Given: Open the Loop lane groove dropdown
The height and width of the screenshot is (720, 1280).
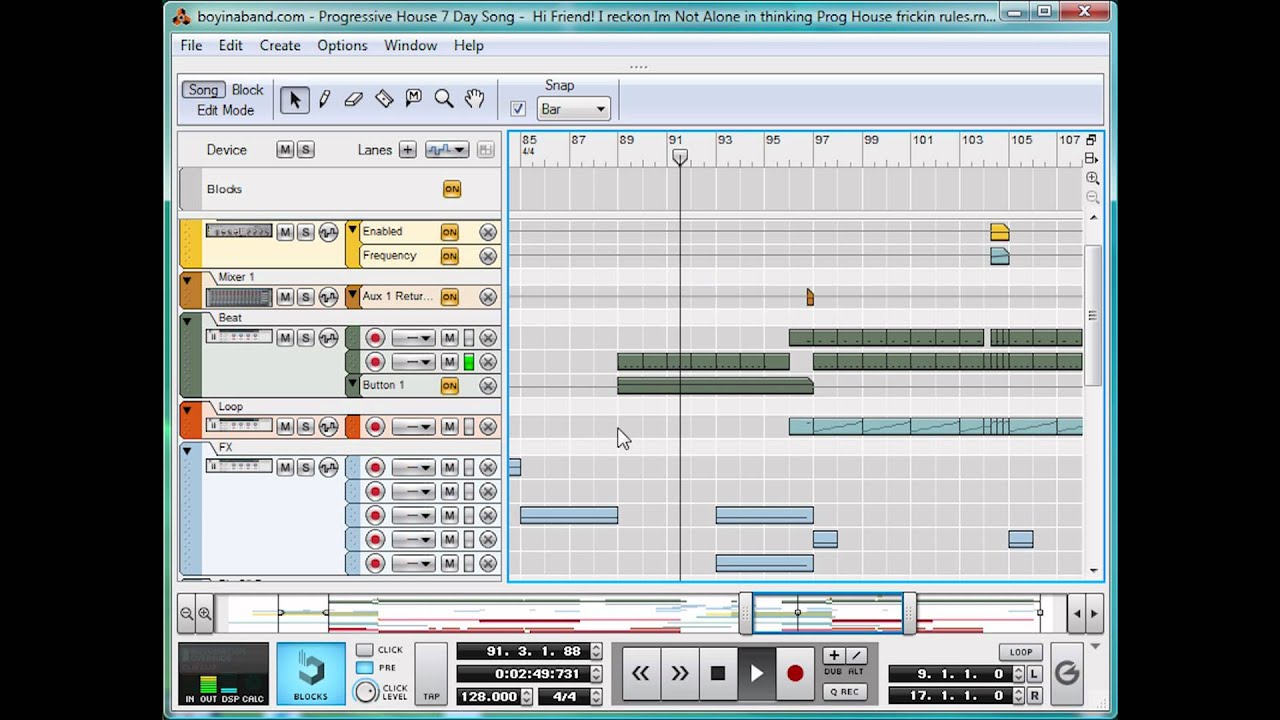Looking at the screenshot, I should [x=412, y=427].
